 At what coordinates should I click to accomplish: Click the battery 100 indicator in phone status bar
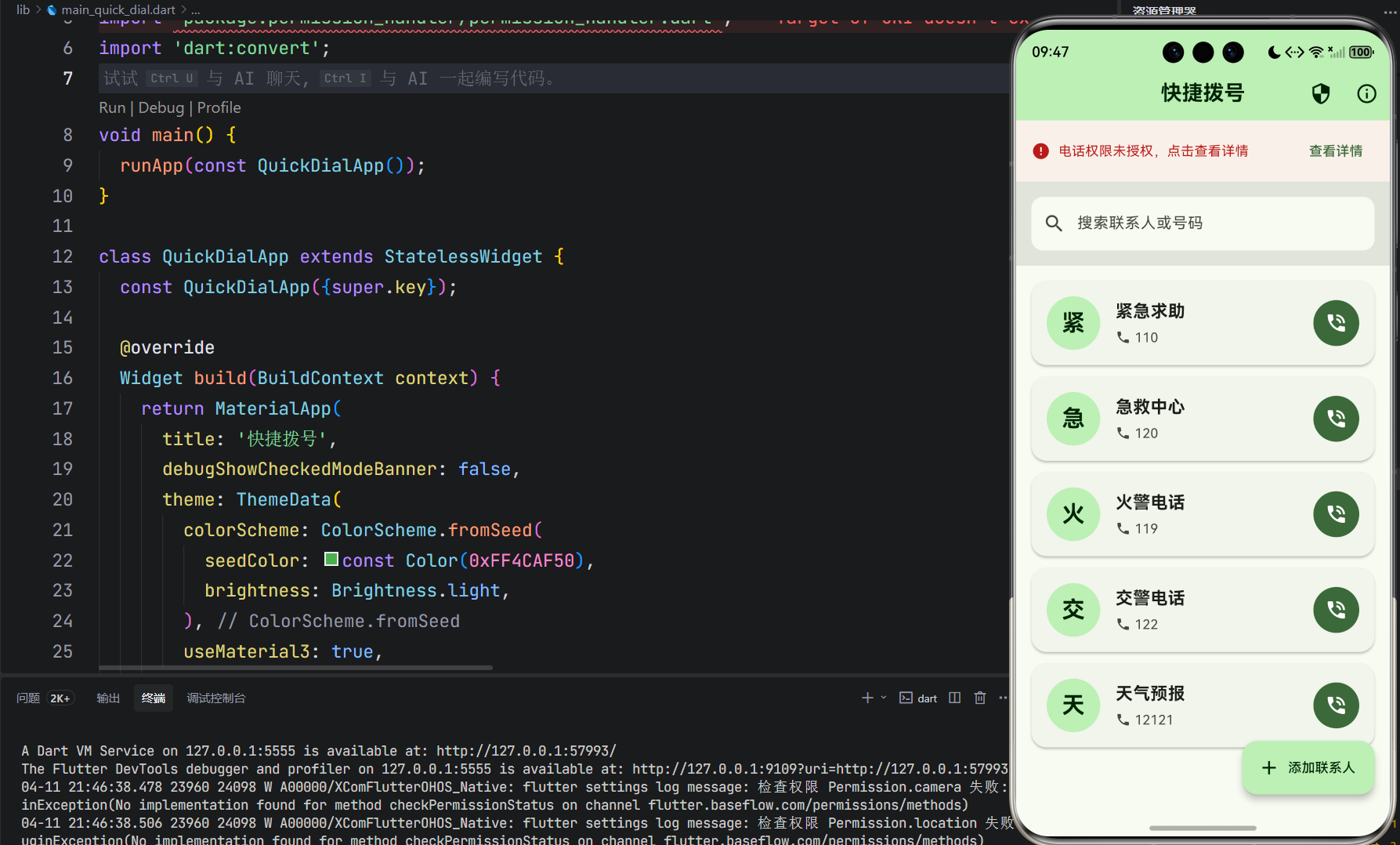pos(1361,53)
